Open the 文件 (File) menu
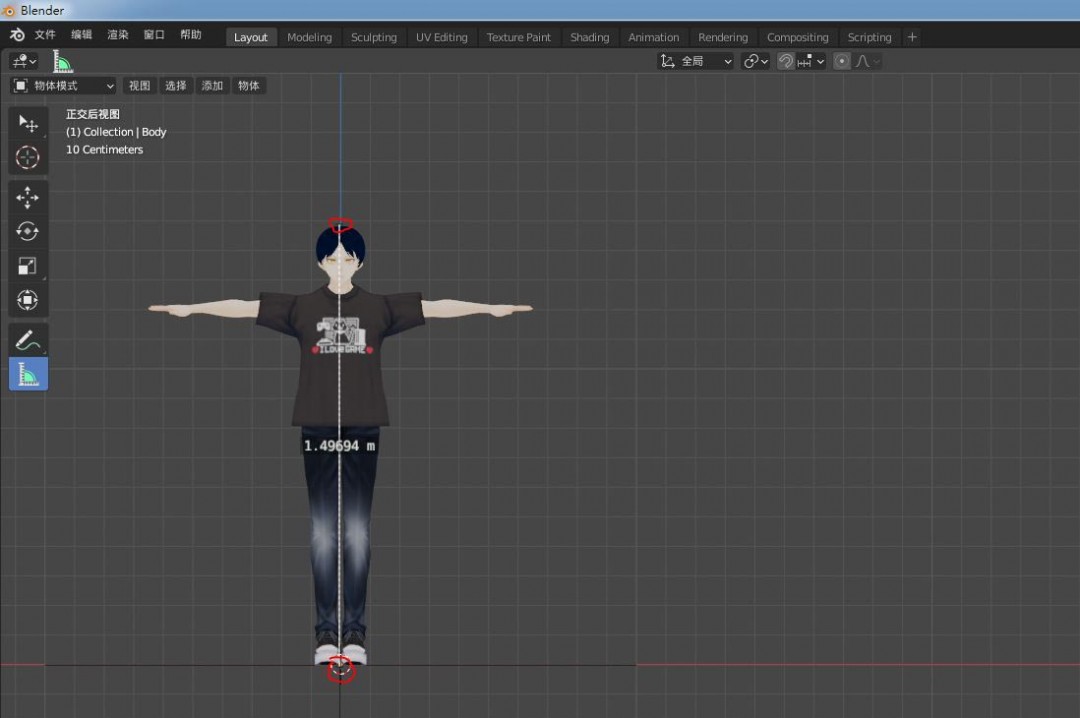 pos(45,35)
